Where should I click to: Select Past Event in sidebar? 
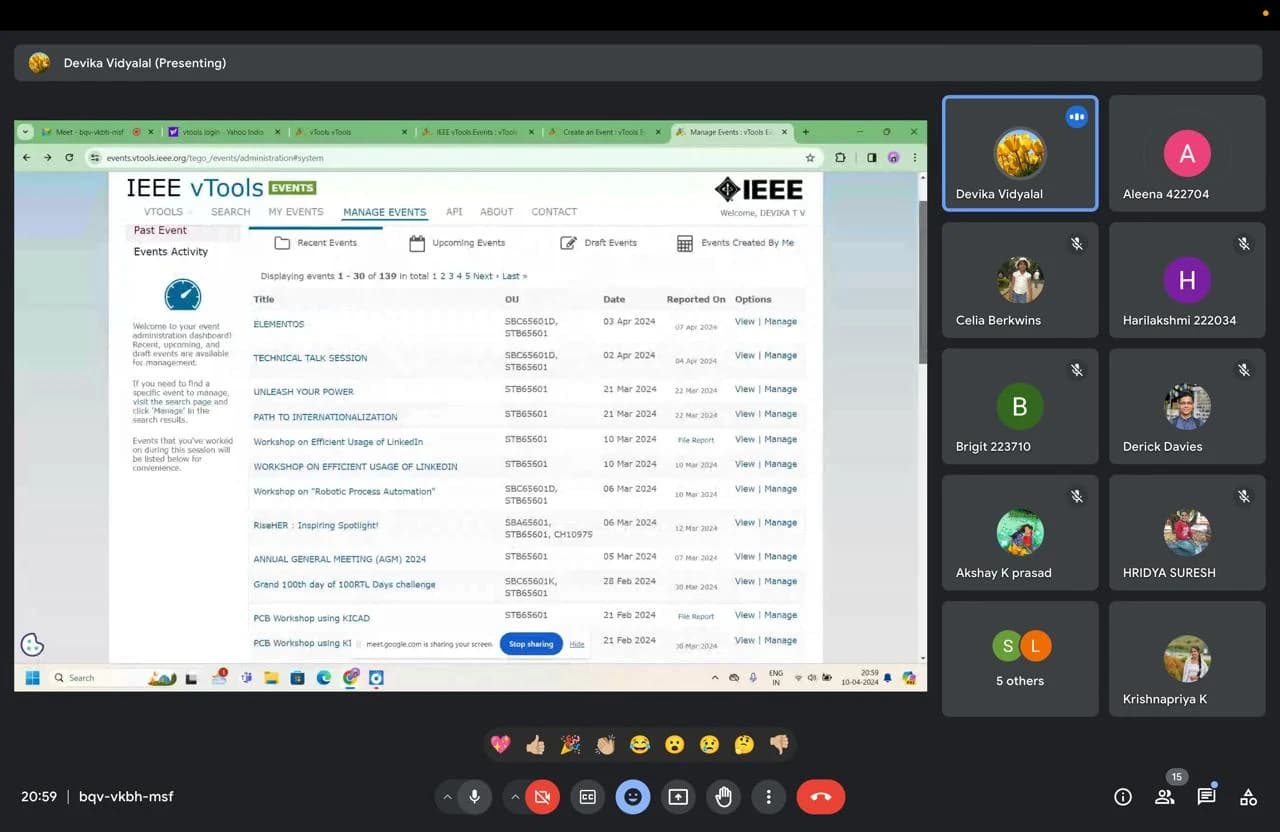point(160,230)
